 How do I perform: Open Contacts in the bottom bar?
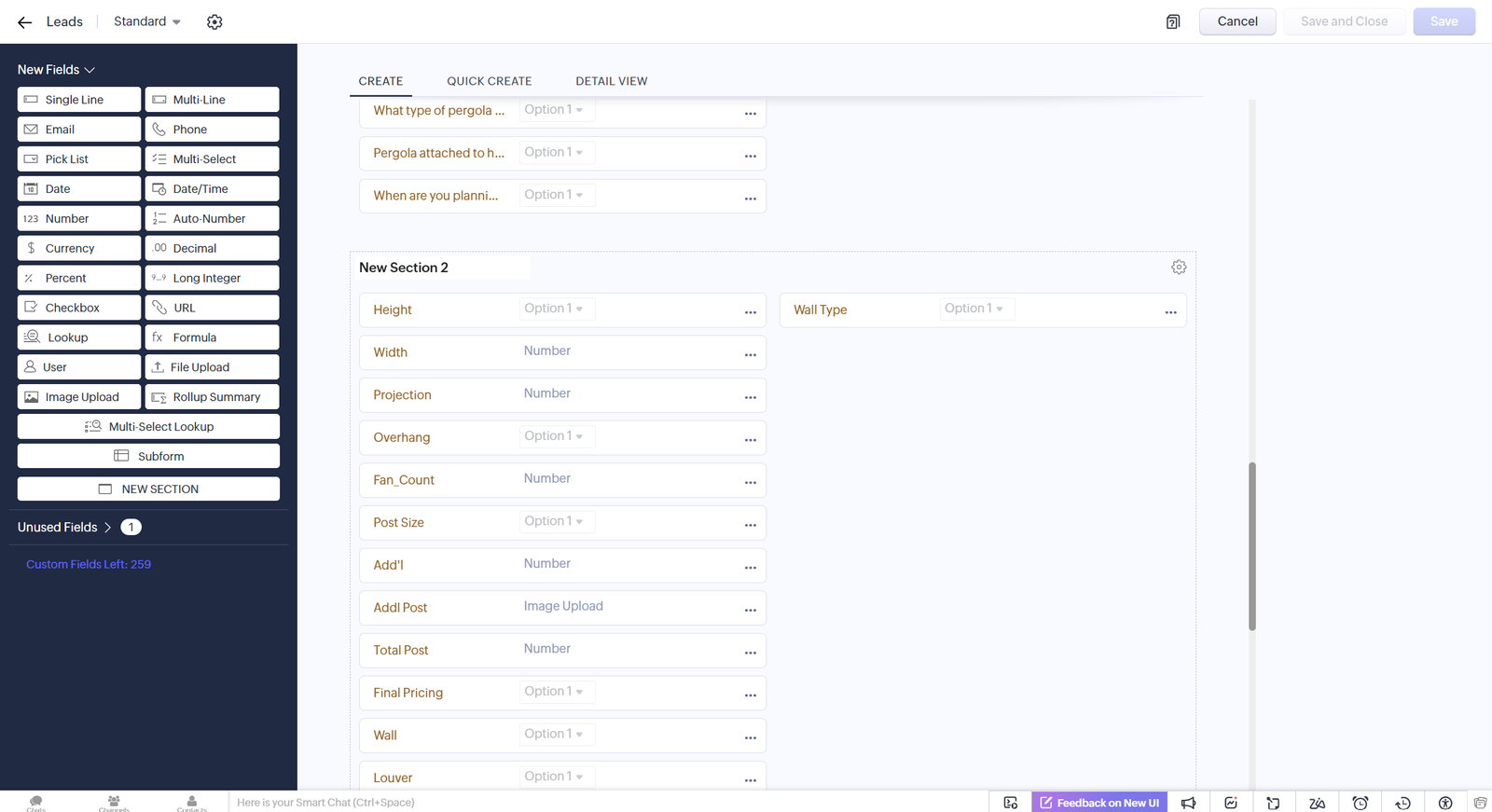coord(192,803)
